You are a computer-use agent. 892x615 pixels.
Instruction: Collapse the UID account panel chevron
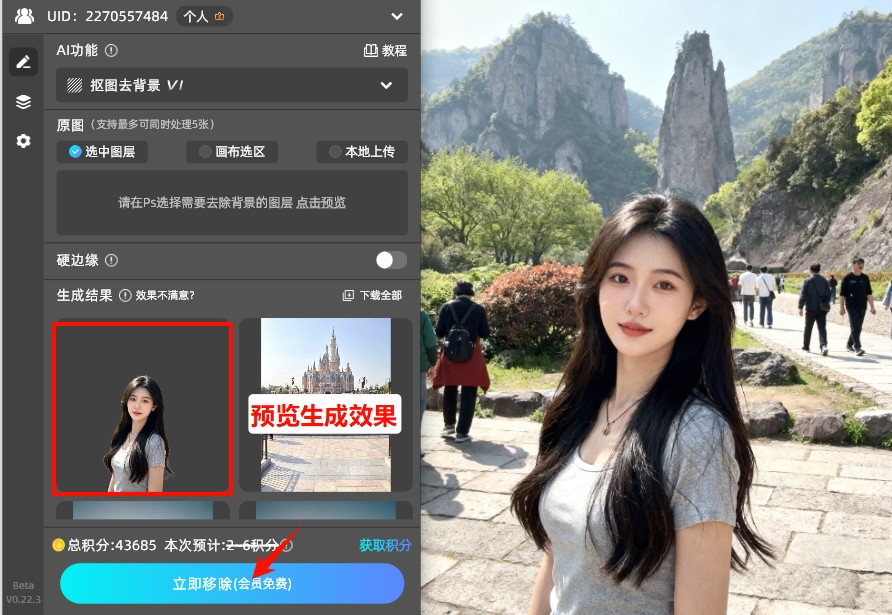pyautogui.click(x=398, y=17)
